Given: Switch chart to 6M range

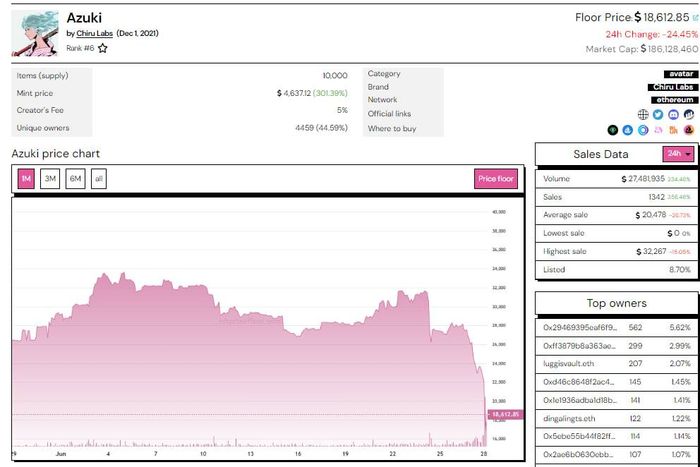Looking at the screenshot, I should (75, 179).
